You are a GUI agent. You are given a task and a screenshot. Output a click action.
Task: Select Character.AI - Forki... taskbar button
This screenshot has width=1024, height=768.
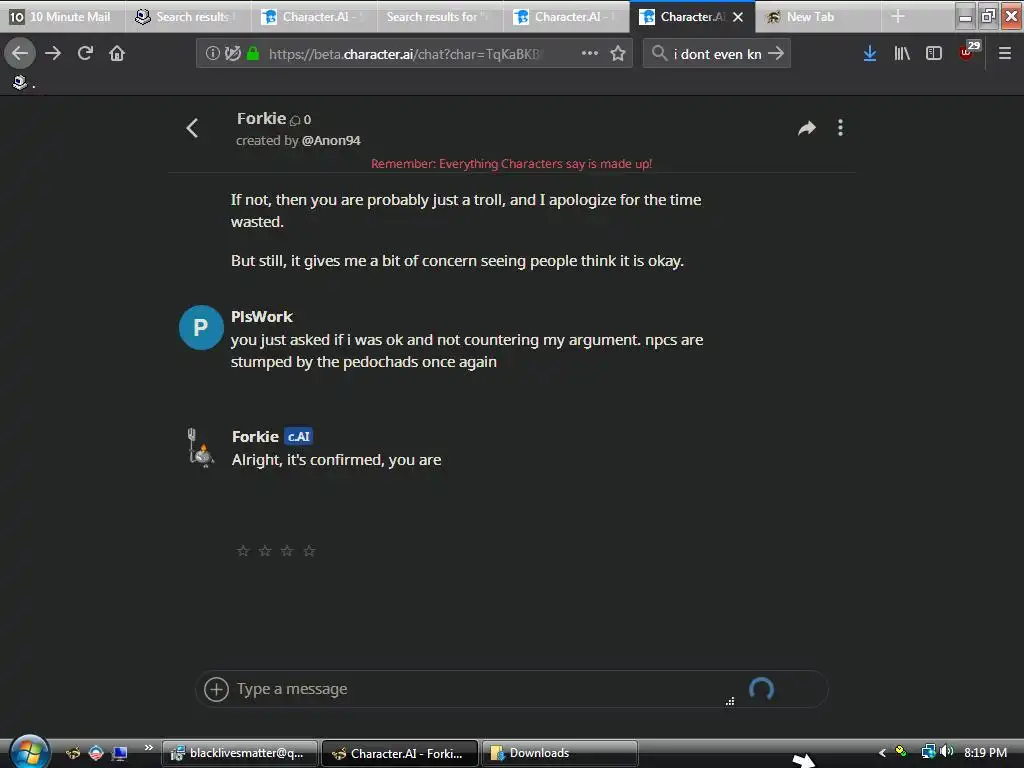pyautogui.click(x=400, y=753)
